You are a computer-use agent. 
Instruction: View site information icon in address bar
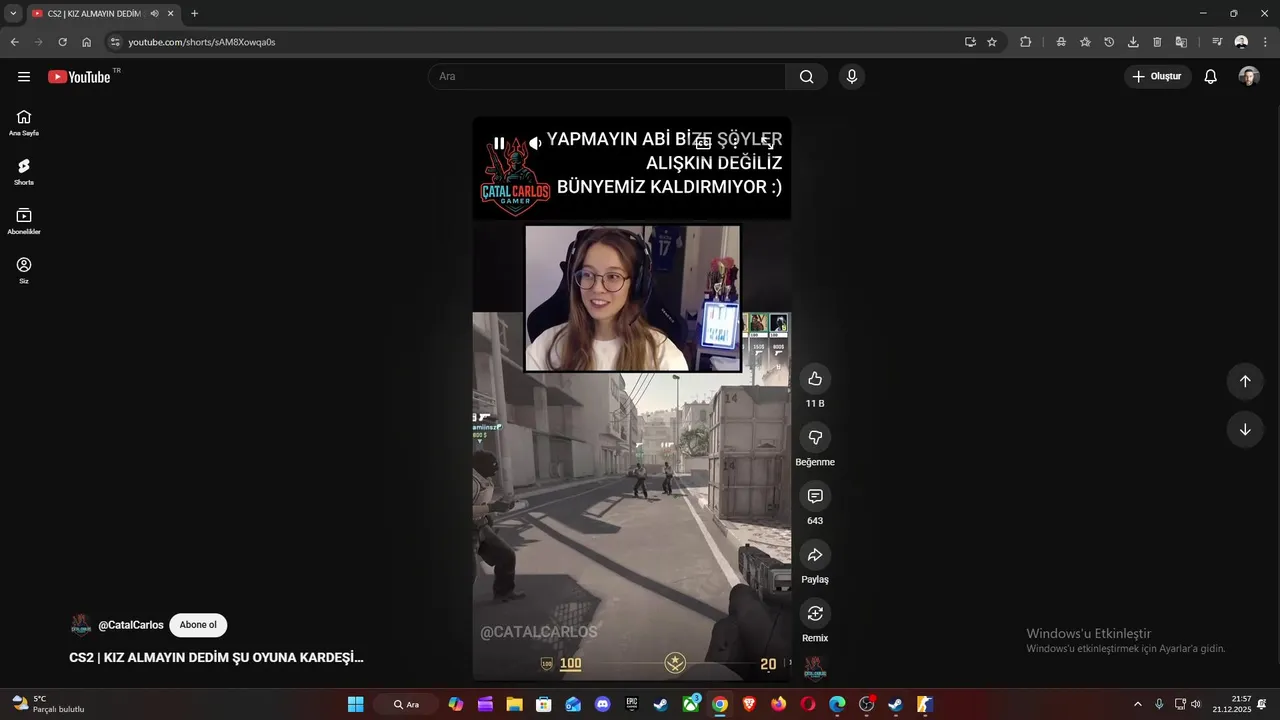[115, 42]
